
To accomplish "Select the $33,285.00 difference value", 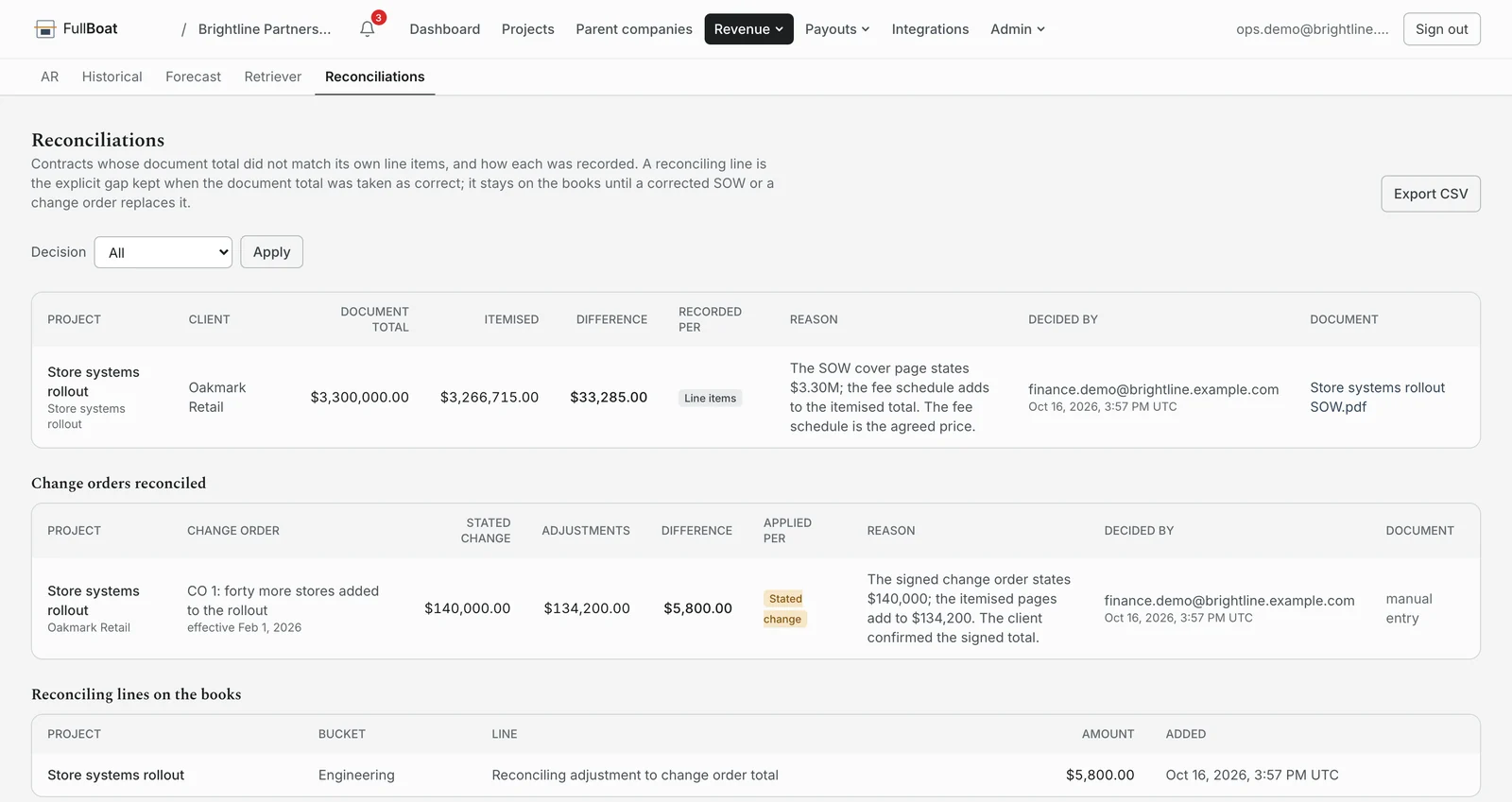I will pyautogui.click(x=609, y=398).
